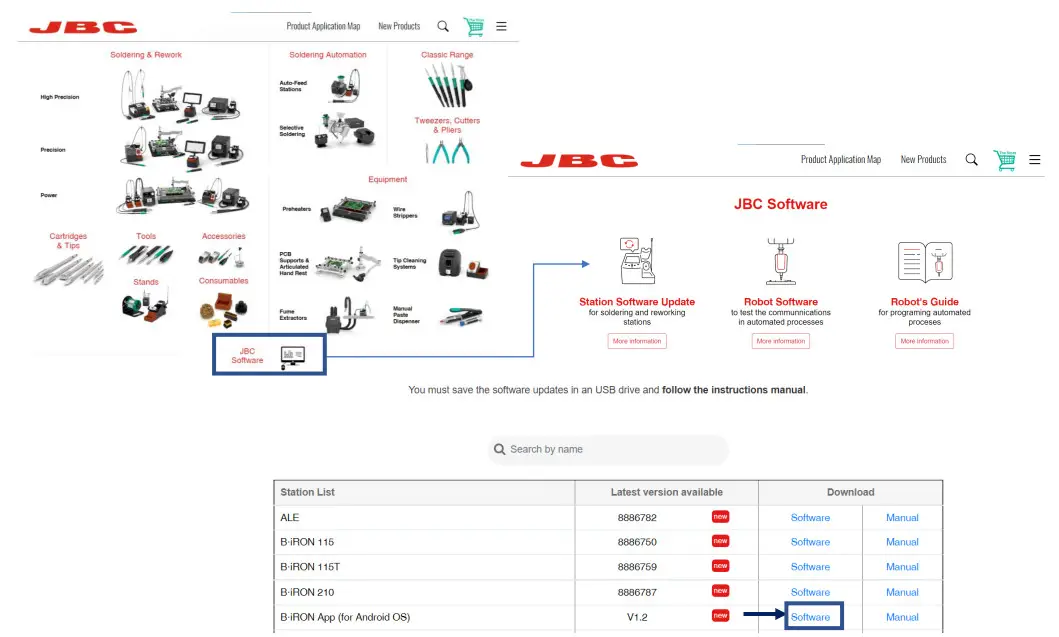Click the Robot Software syringe icon
The width and height of the screenshot is (1059, 637).
point(780,262)
